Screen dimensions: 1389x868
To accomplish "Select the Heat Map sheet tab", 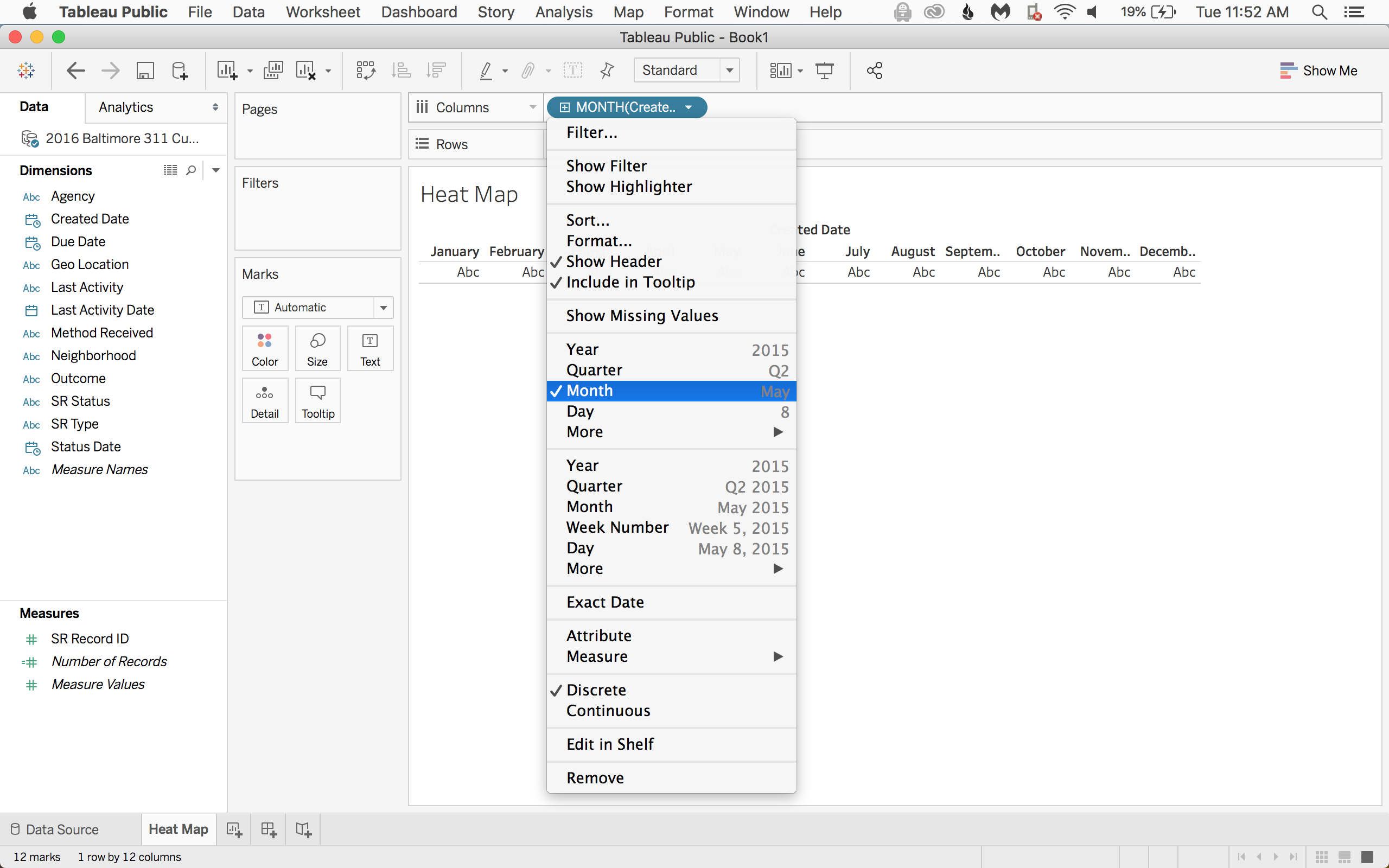I will (179, 829).
